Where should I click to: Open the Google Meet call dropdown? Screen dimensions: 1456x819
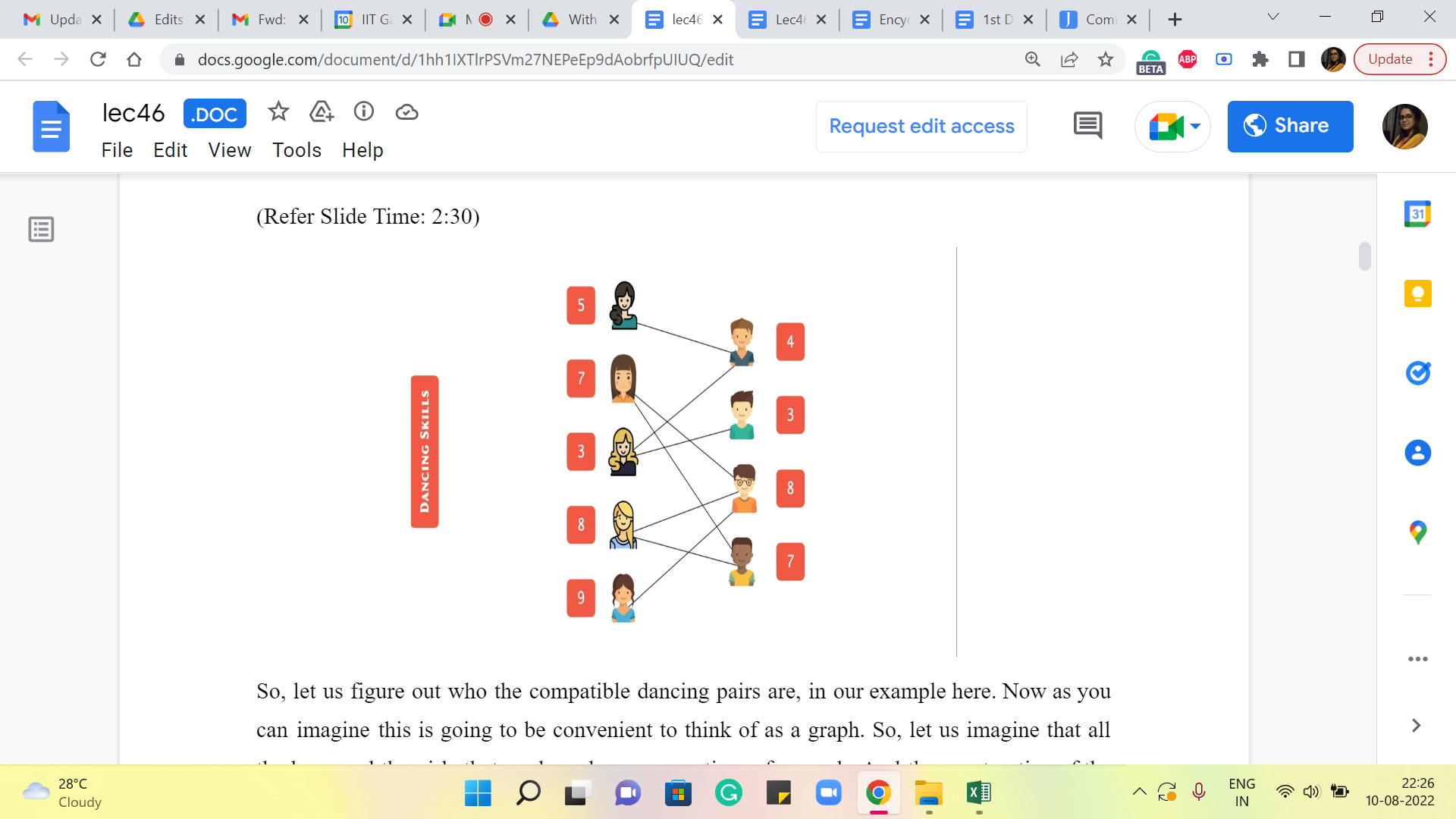coord(1195,126)
